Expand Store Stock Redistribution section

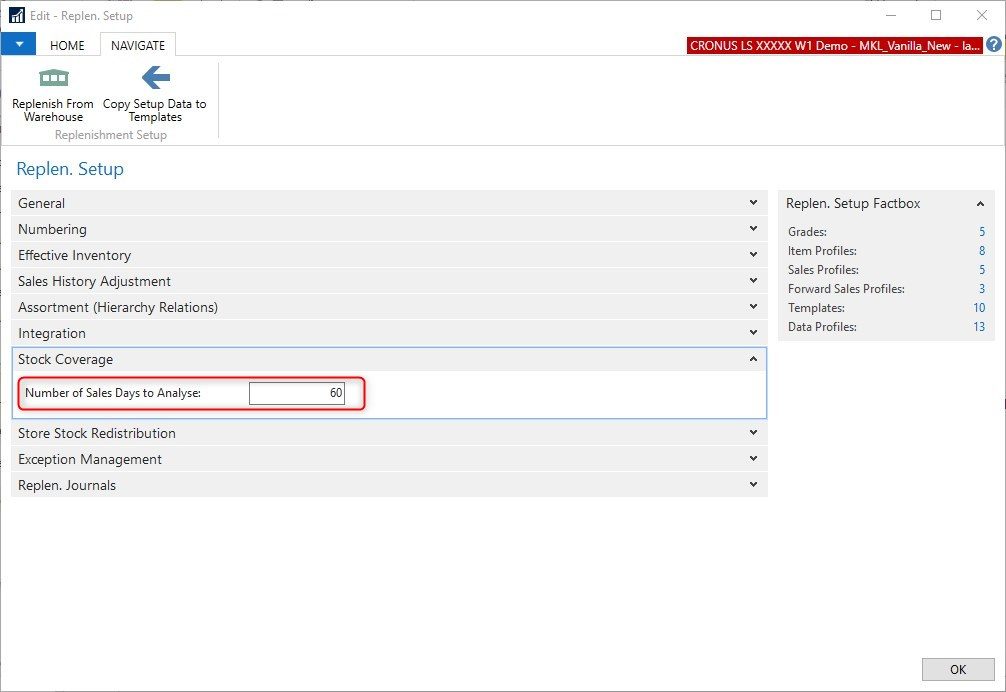click(753, 433)
